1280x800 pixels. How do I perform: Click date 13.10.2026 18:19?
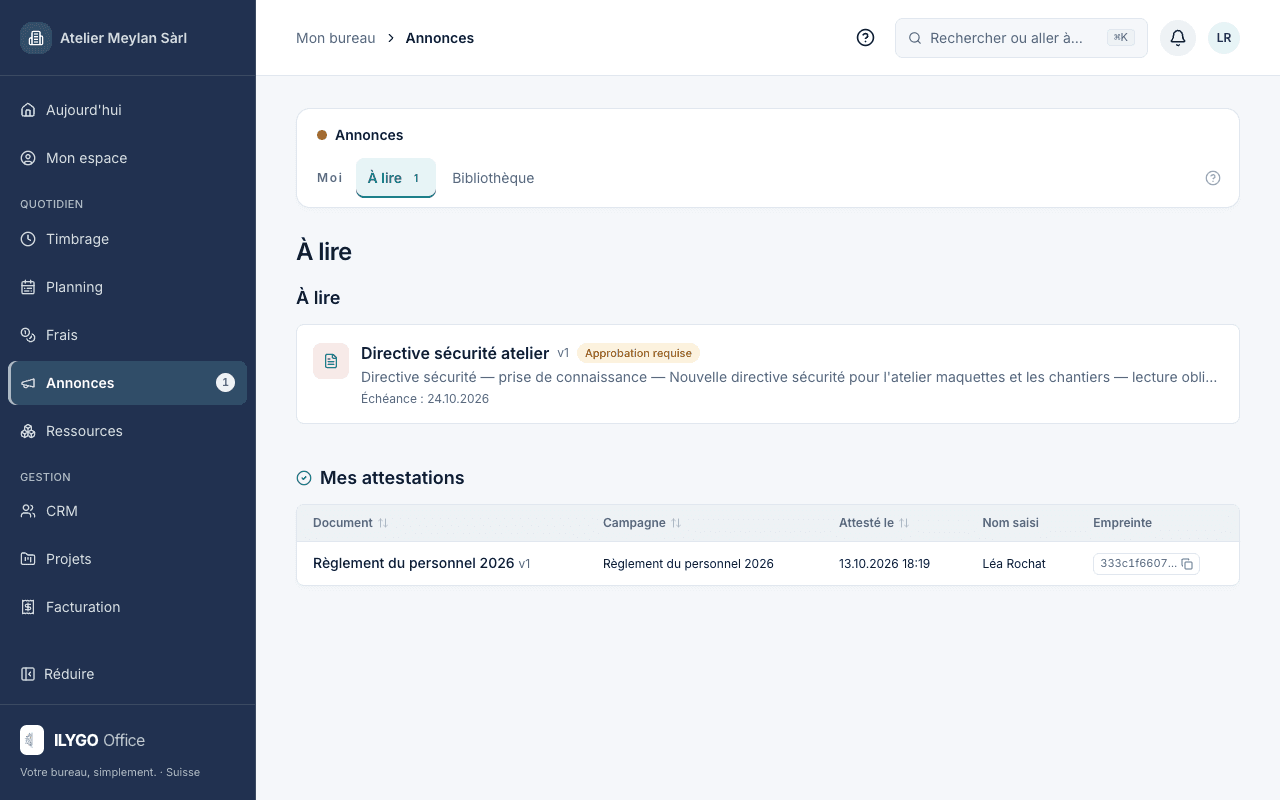884,564
